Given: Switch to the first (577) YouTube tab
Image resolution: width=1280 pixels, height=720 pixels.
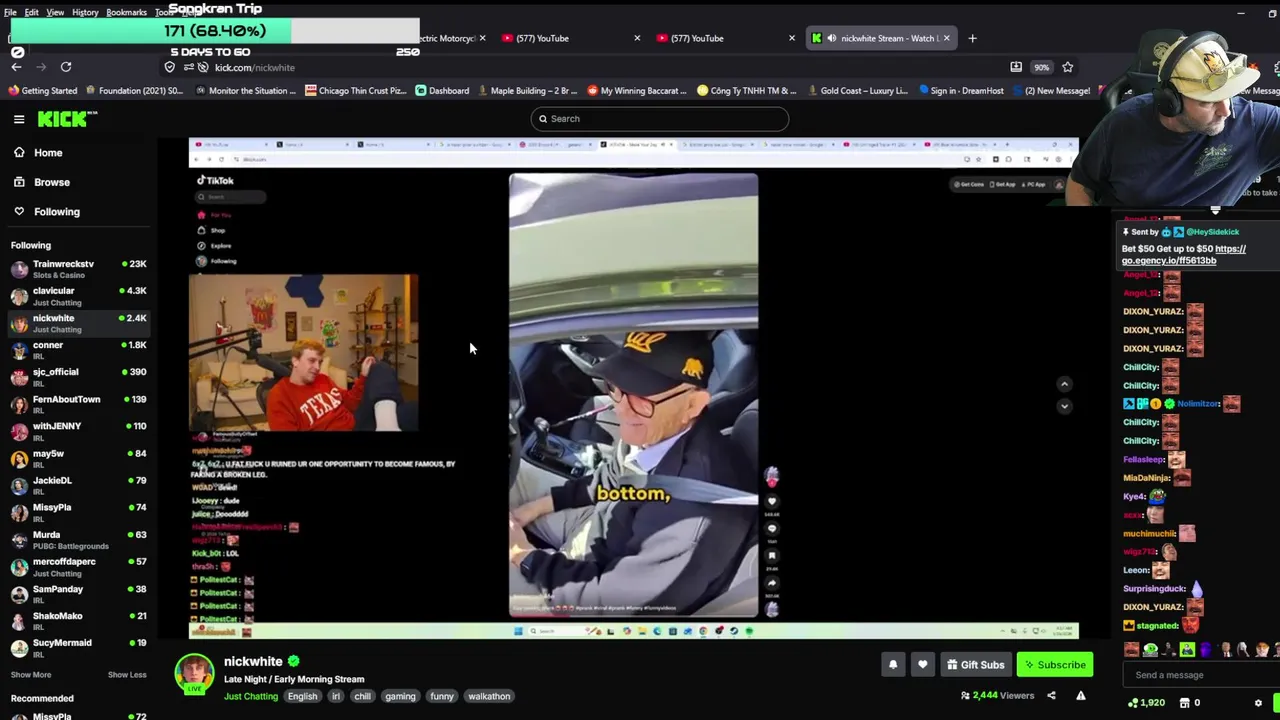Looking at the screenshot, I should click(569, 38).
